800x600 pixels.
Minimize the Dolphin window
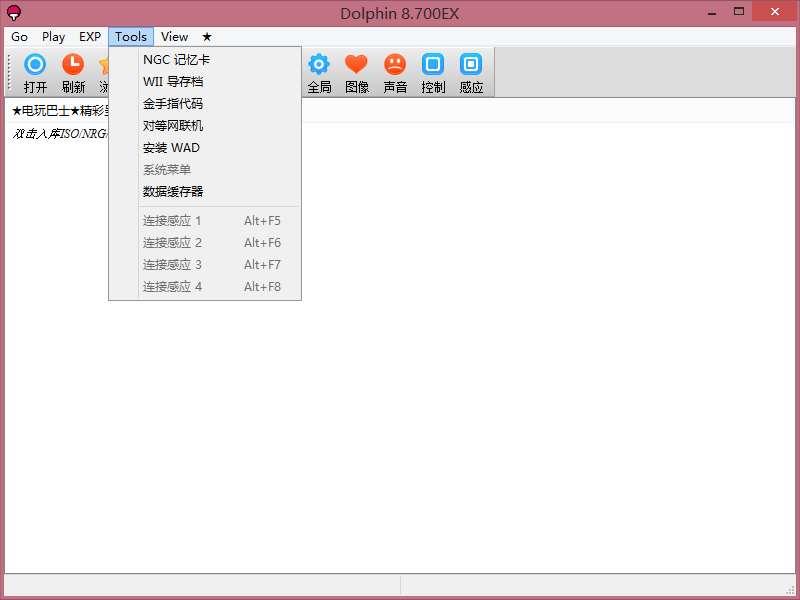click(x=712, y=12)
